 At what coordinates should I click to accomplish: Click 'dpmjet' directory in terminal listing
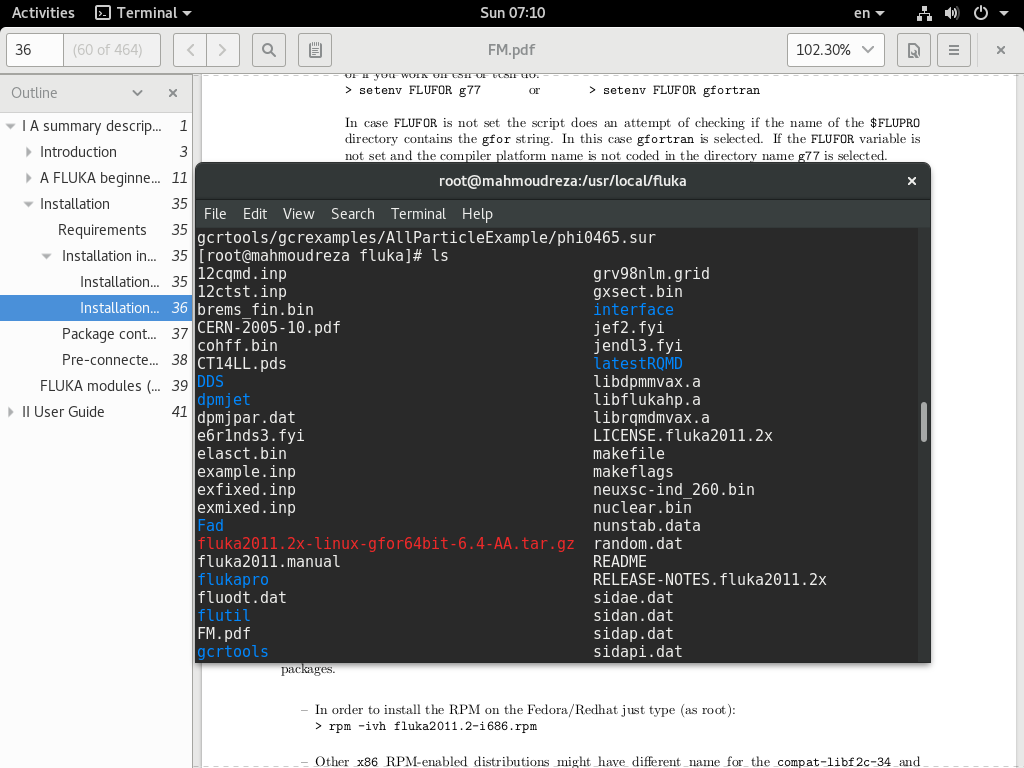(223, 400)
